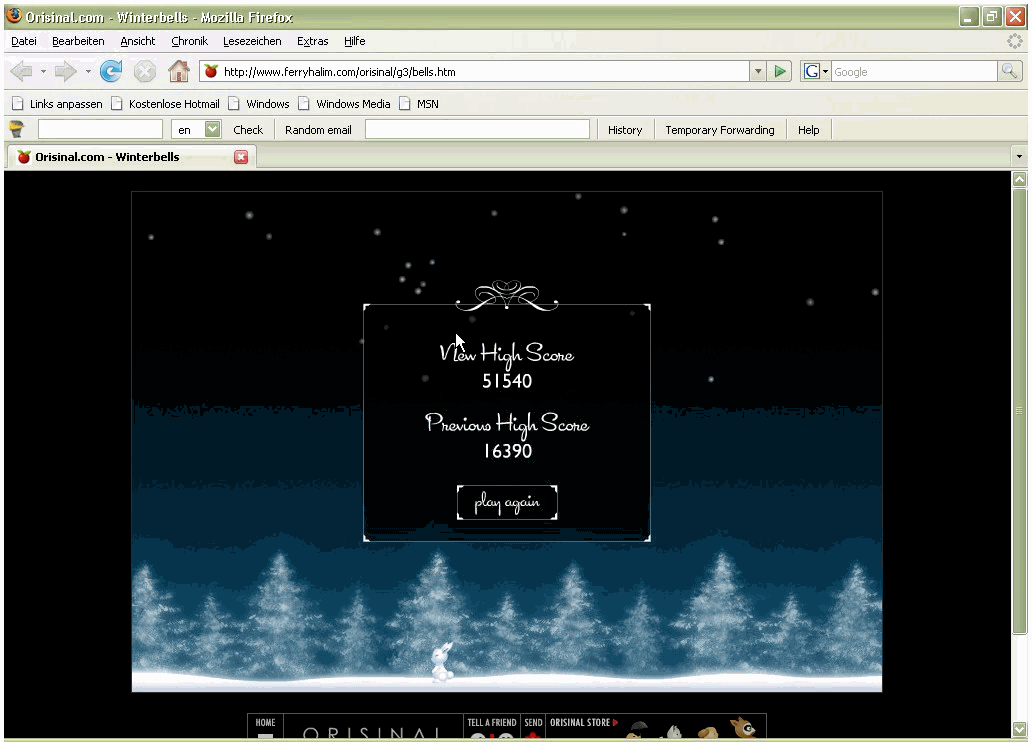Open the Kostenlose Hotmail bookmark

pos(166,104)
